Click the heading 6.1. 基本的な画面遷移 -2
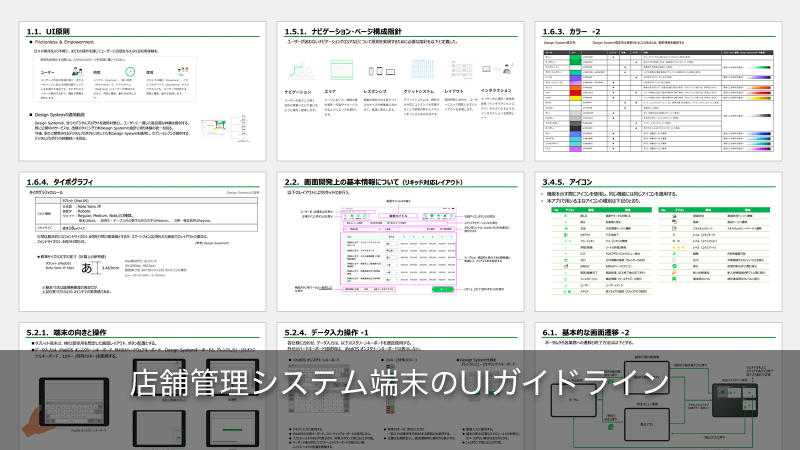 tap(586, 332)
